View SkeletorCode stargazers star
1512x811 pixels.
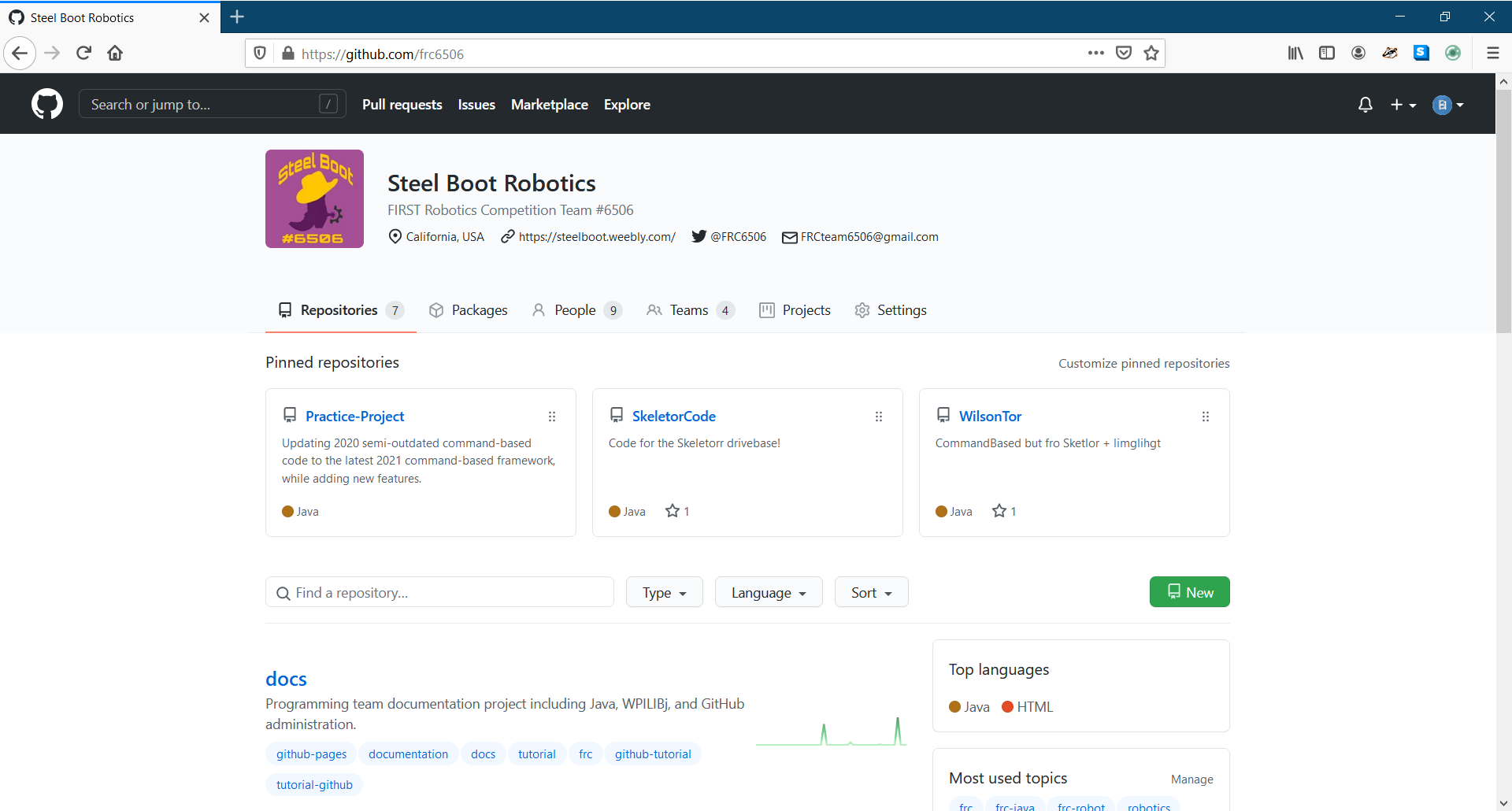[677, 511]
